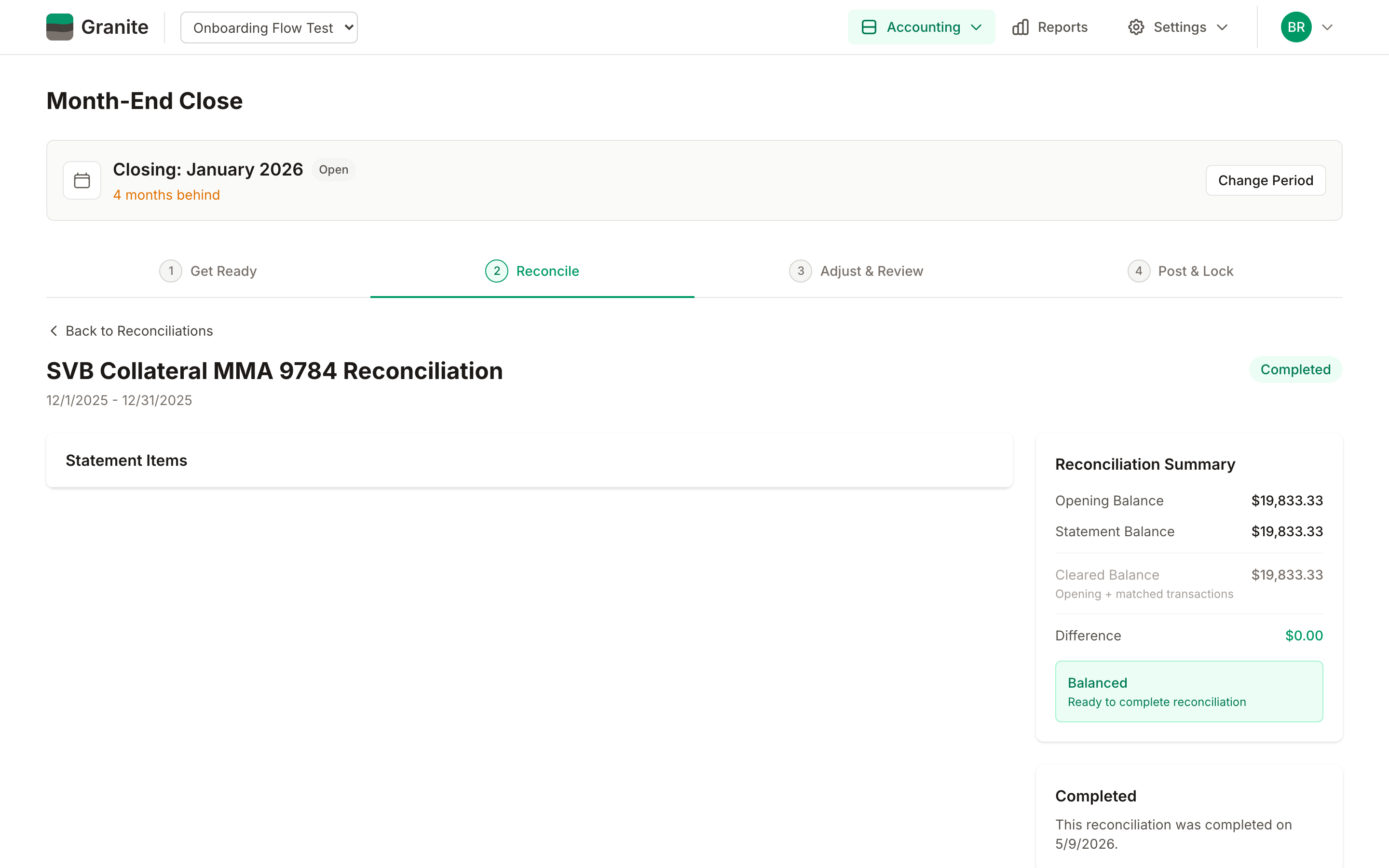The height and width of the screenshot is (868, 1389).
Task: Click the Change Period button
Action: 1266,180
